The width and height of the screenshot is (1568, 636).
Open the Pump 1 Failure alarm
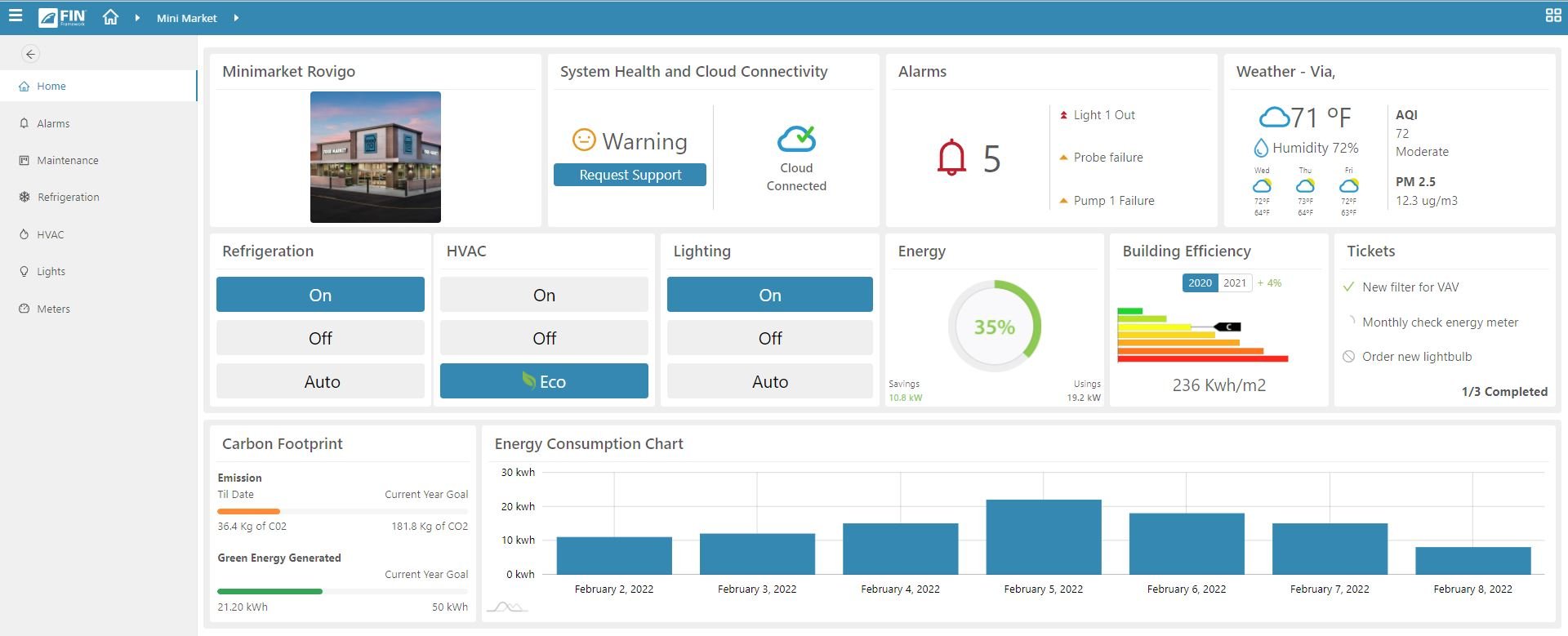(x=1114, y=200)
